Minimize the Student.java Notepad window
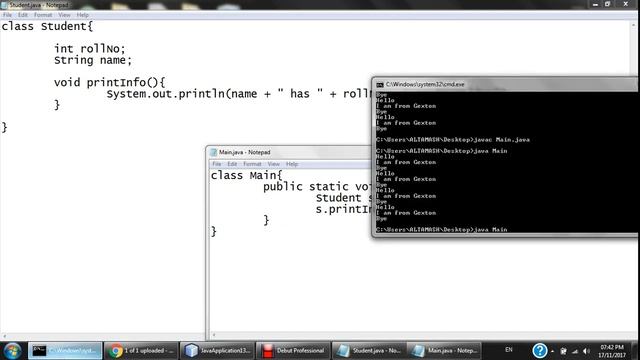640x360 pixels. (x=595, y=4)
